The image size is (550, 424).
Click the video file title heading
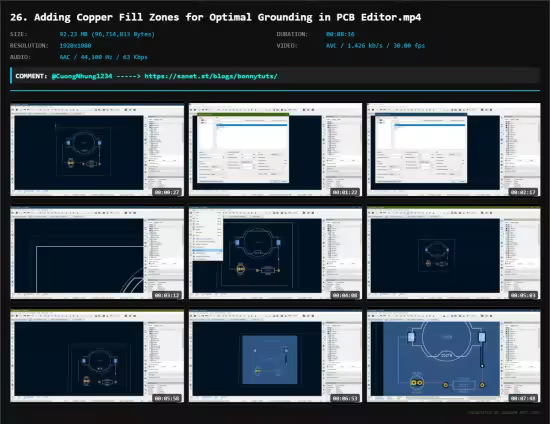(215, 17)
